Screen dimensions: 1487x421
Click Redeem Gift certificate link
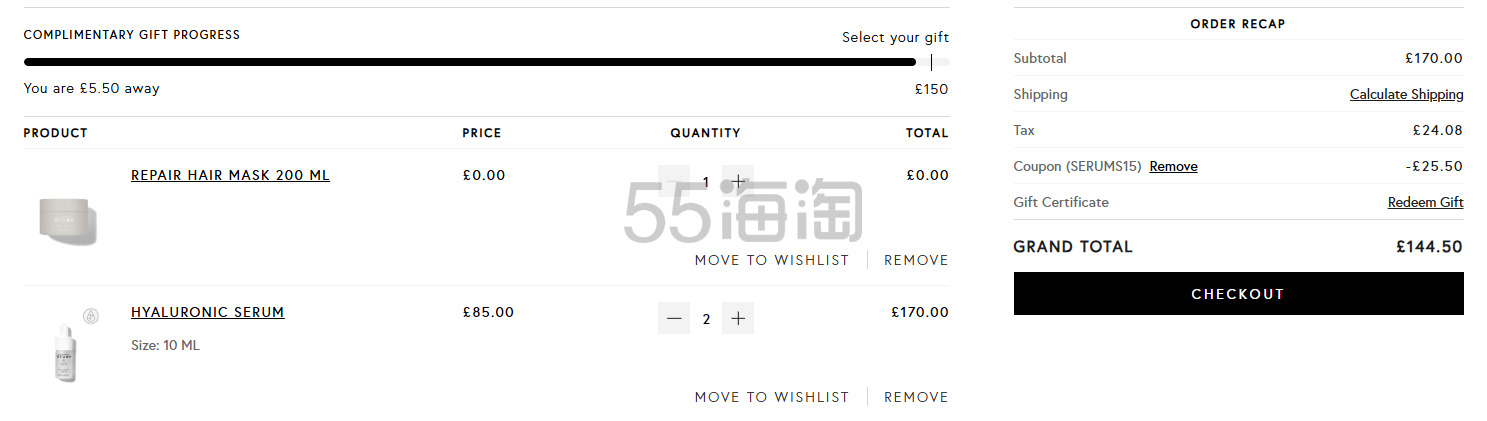pyautogui.click(x=1425, y=202)
